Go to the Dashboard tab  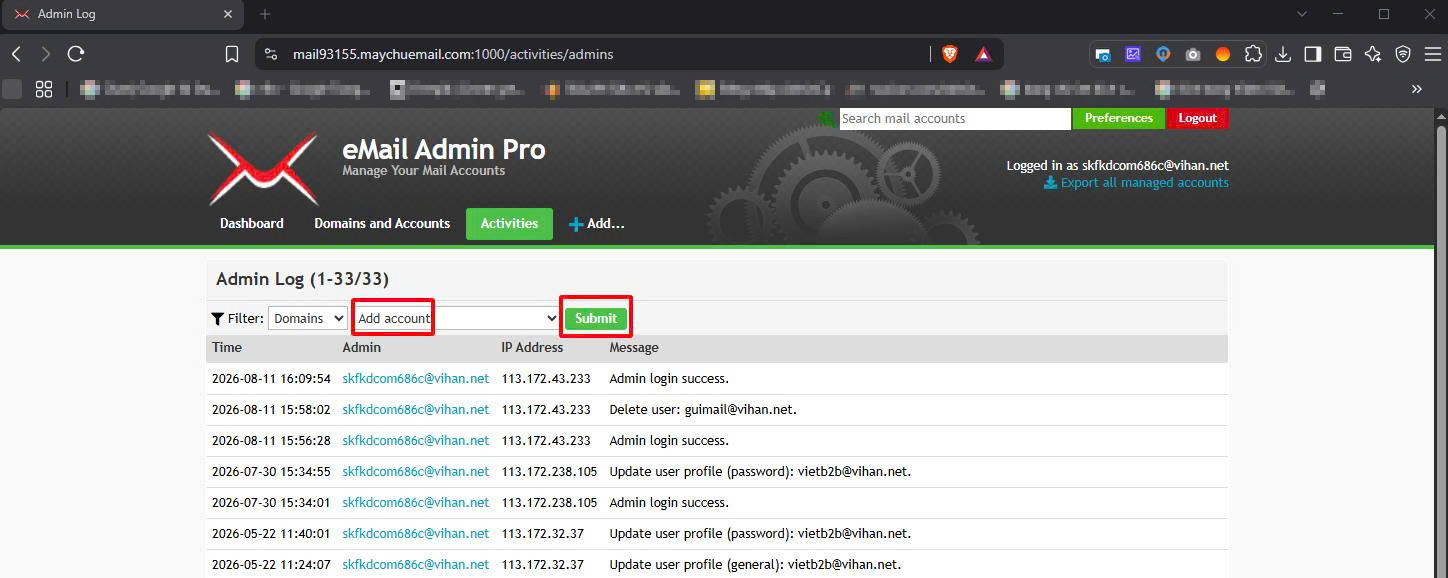tap(252, 223)
